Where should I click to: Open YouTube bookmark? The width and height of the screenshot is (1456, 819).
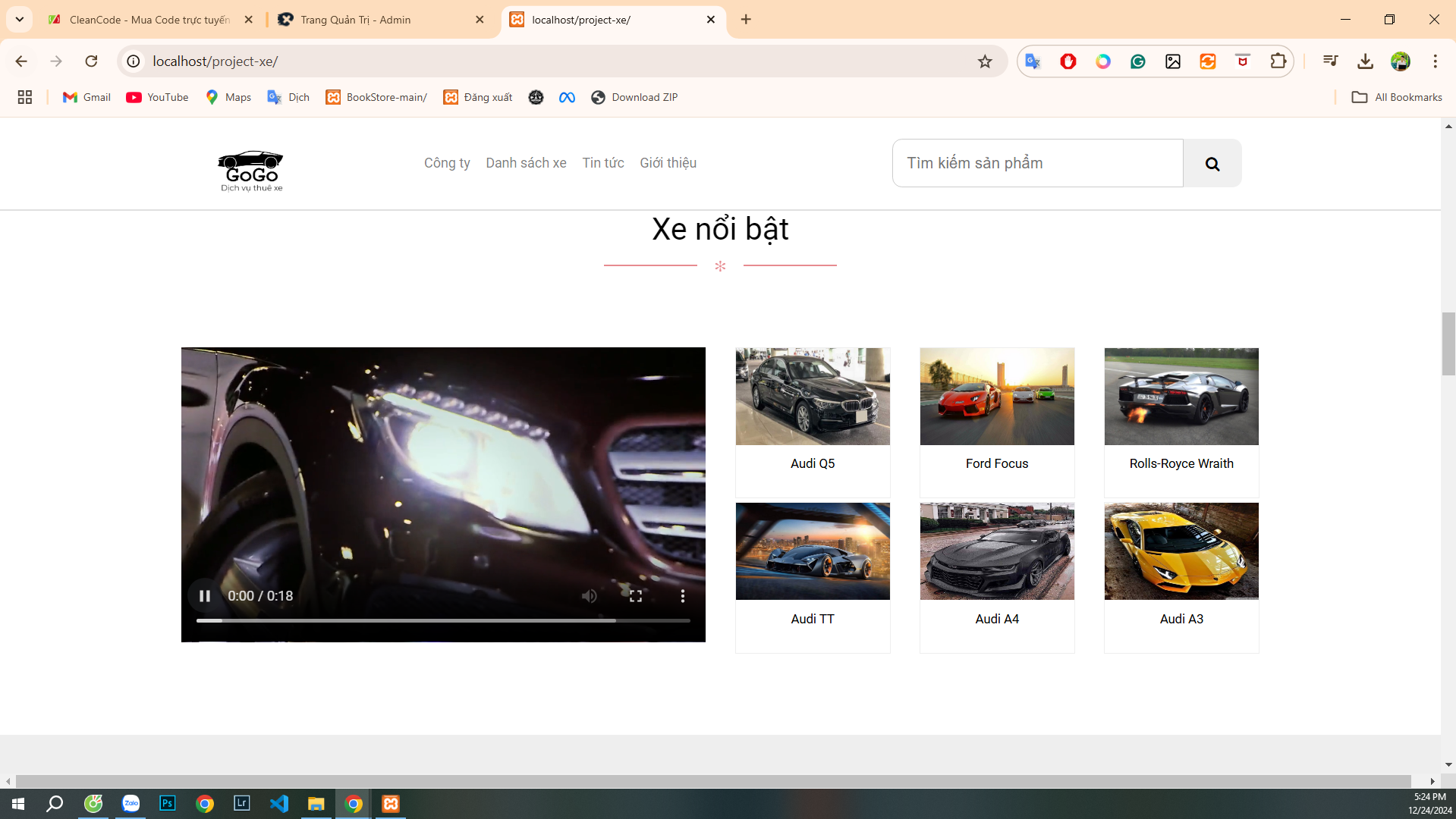(x=157, y=97)
